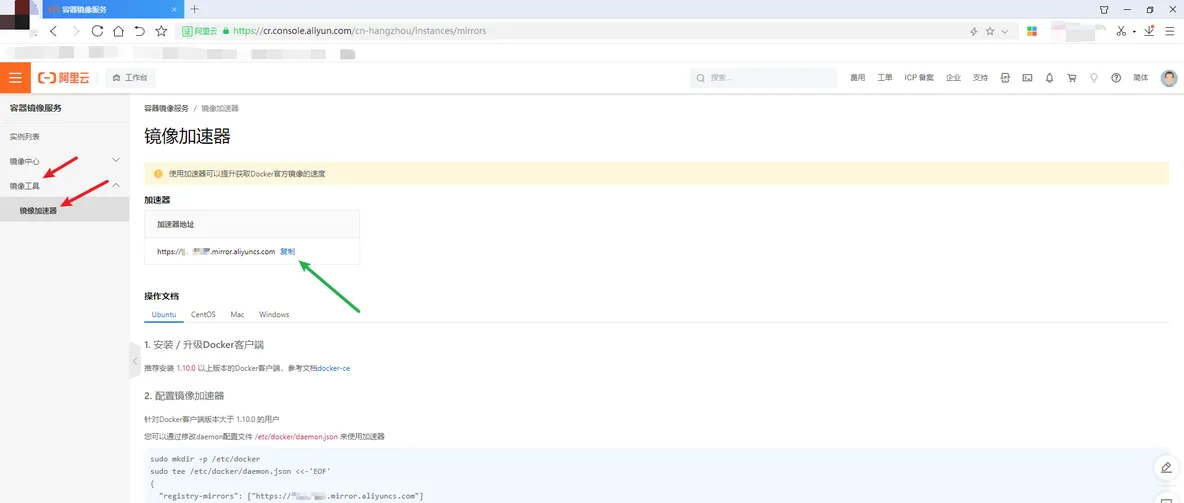The image size is (1184, 503).
Task: Open the 费用 menu
Action: (x=858, y=78)
